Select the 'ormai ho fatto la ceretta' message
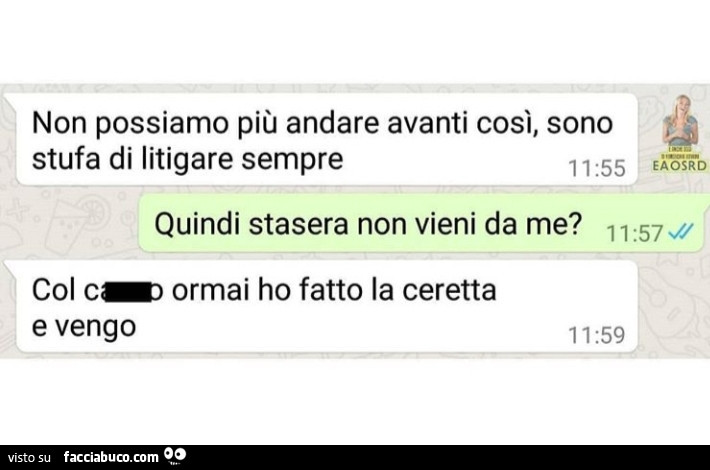This screenshot has width=710, height=470. [x=327, y=307]
